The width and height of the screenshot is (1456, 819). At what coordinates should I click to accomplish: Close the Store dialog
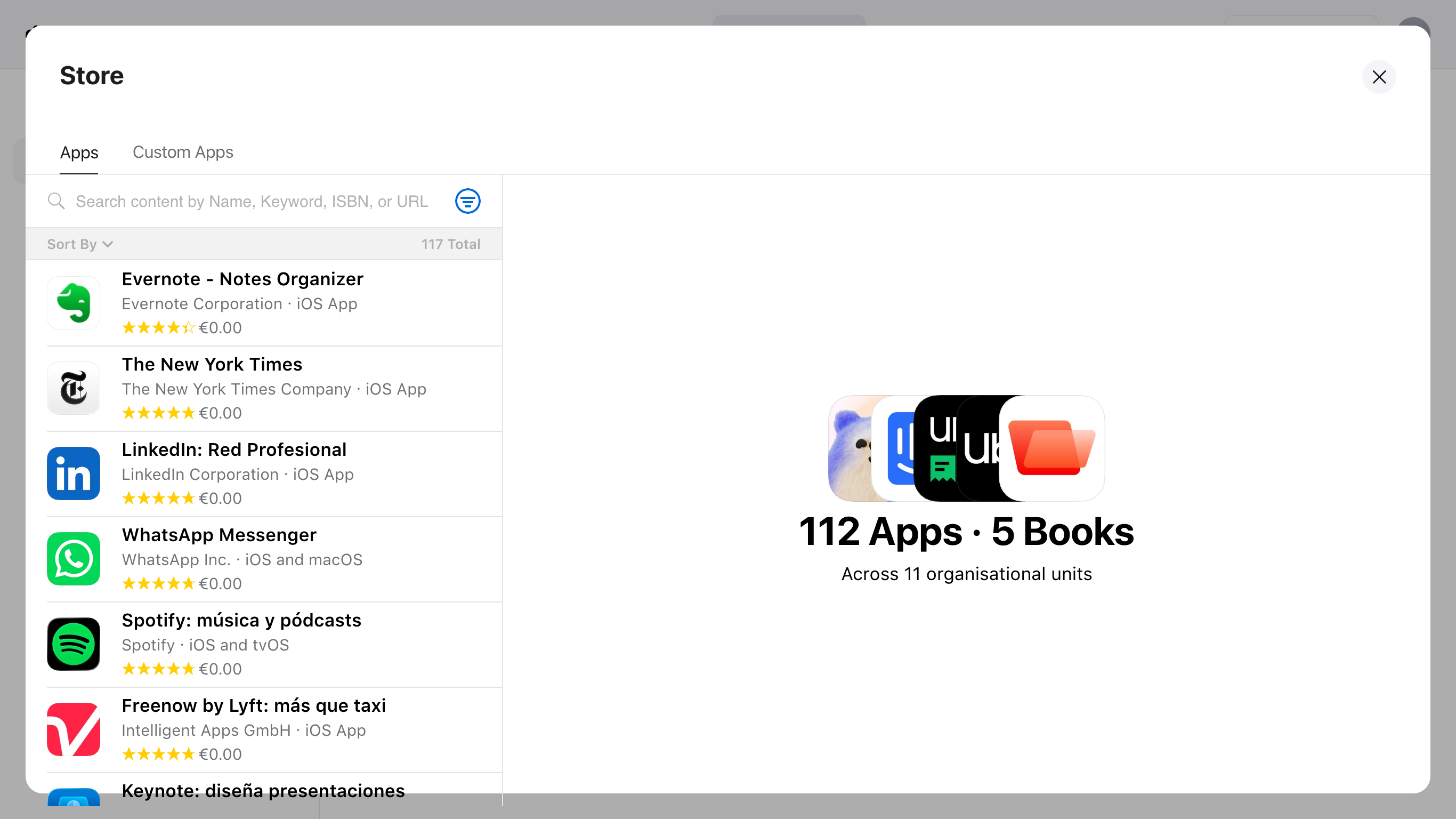1379,77
